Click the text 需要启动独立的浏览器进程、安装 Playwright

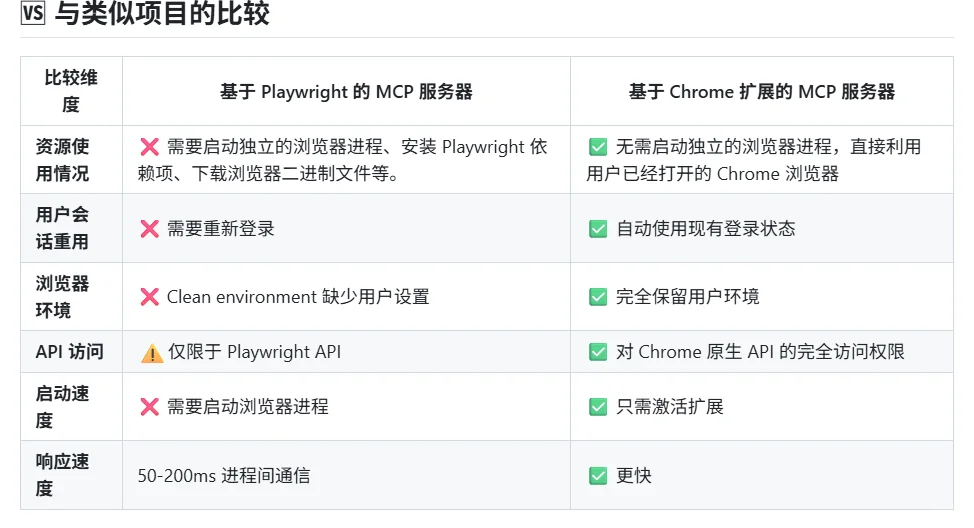pos(347,147)
